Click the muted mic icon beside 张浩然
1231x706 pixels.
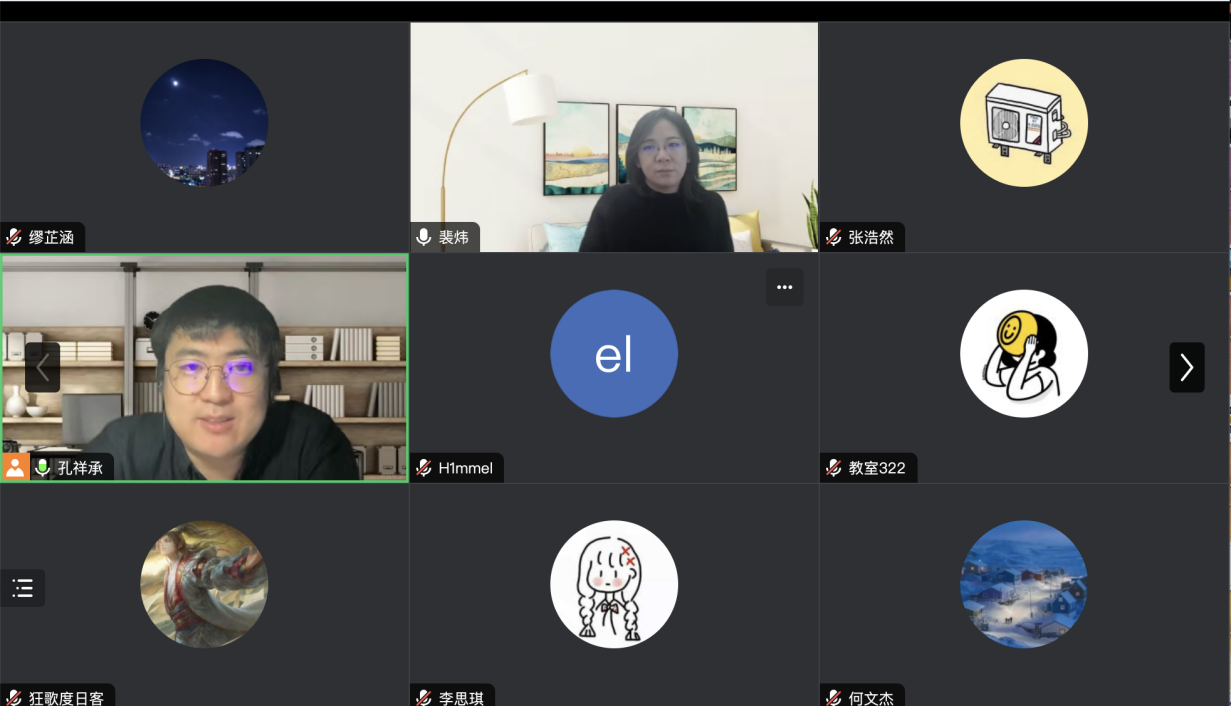(834, 238)
